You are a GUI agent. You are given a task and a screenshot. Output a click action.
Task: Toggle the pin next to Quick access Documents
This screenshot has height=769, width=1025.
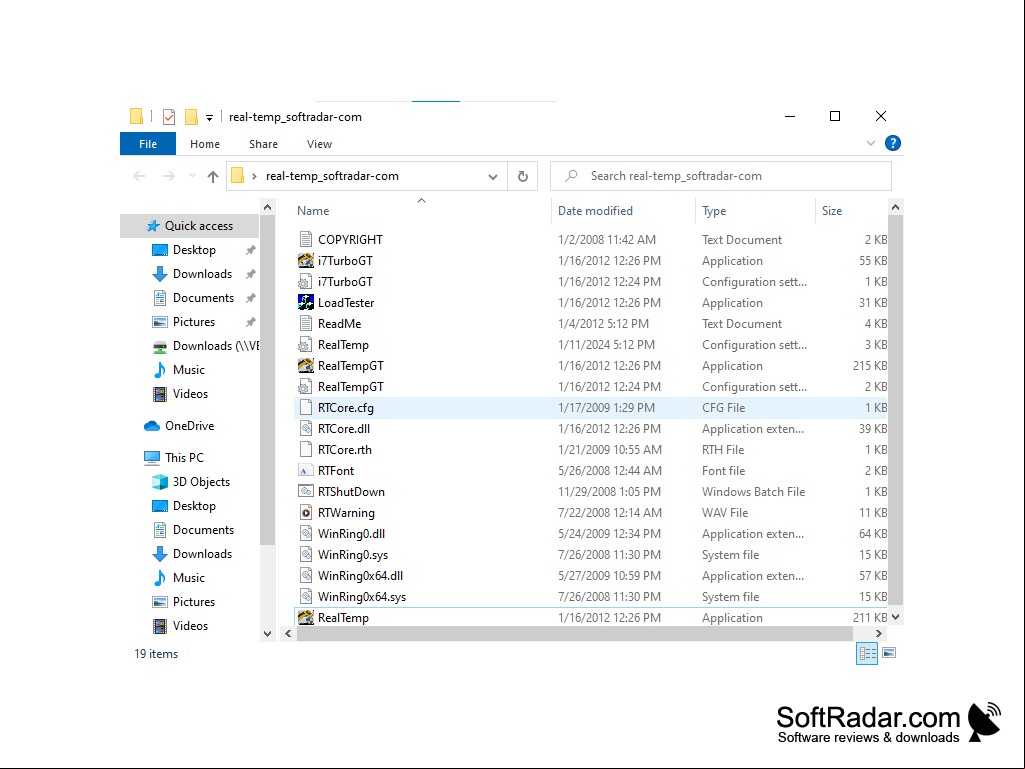250,298
